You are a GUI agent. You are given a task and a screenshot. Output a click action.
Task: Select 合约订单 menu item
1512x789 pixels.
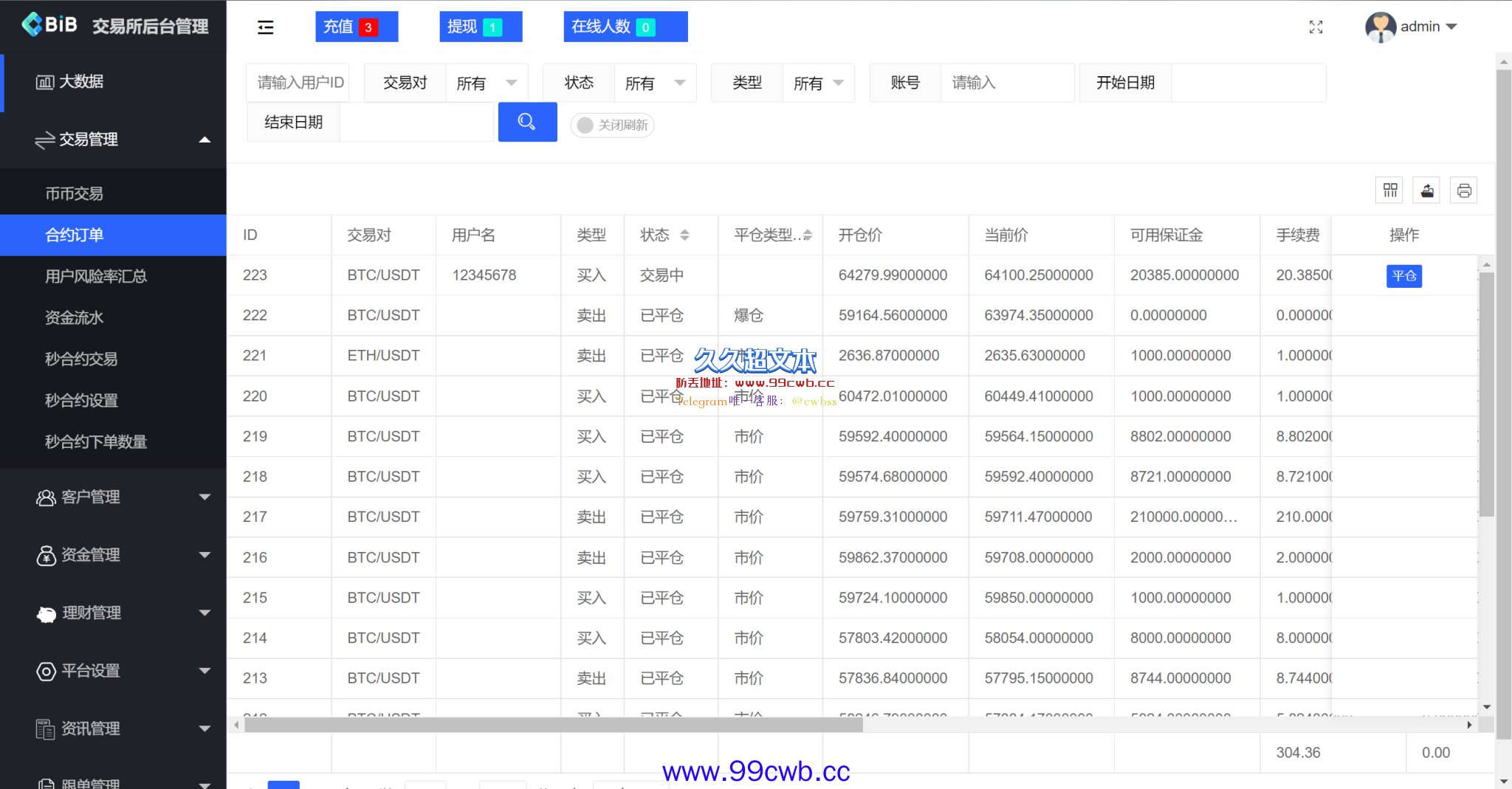(113, 235)
